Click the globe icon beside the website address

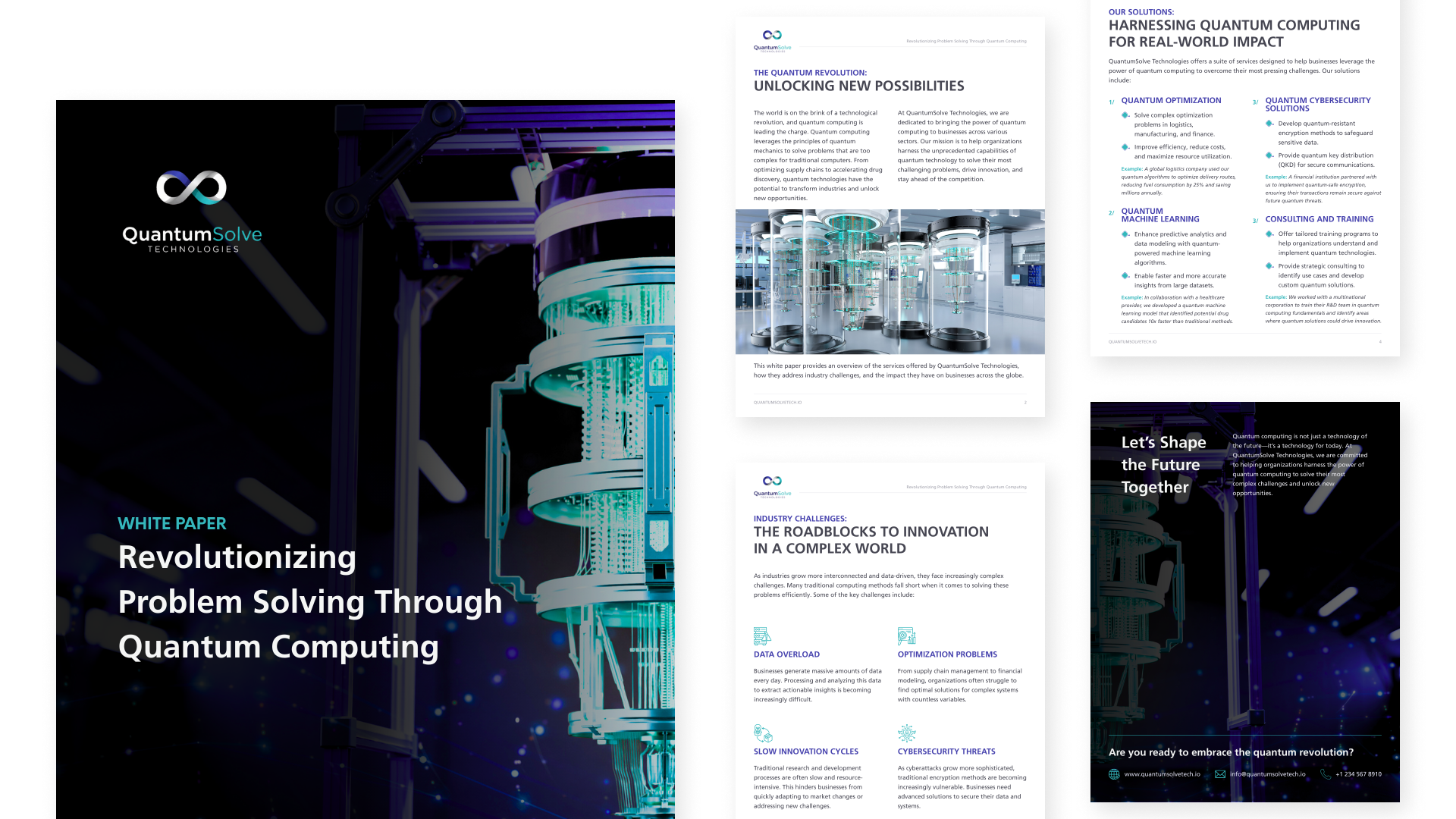[x=1113, y=774]
